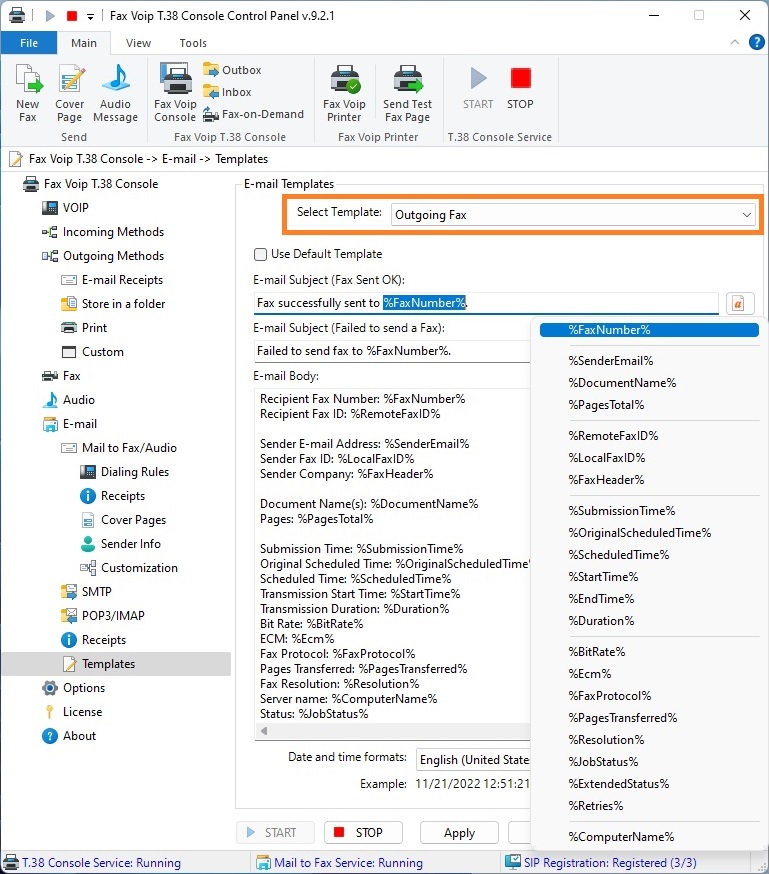Select VOIP in the tree
This screenshot has width=769, height=874.
(x=65, y=207)
